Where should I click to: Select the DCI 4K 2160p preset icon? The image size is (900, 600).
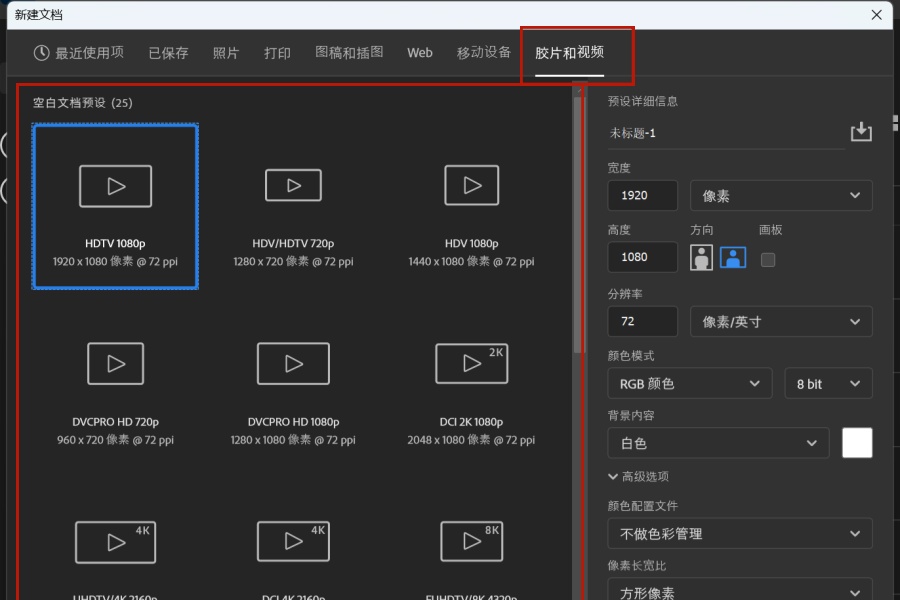tap(293, 541)
